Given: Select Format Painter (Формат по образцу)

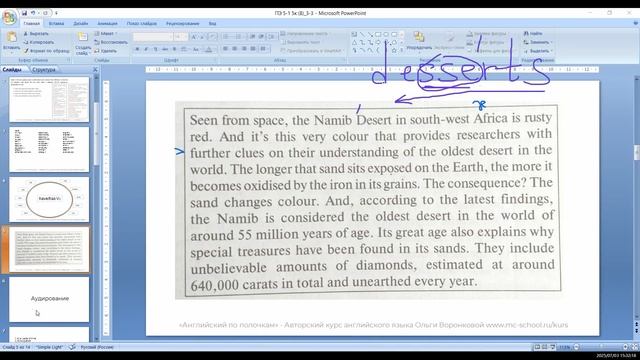Looking at the screenshot, I should pyautogui.click(x=46, y=51).
